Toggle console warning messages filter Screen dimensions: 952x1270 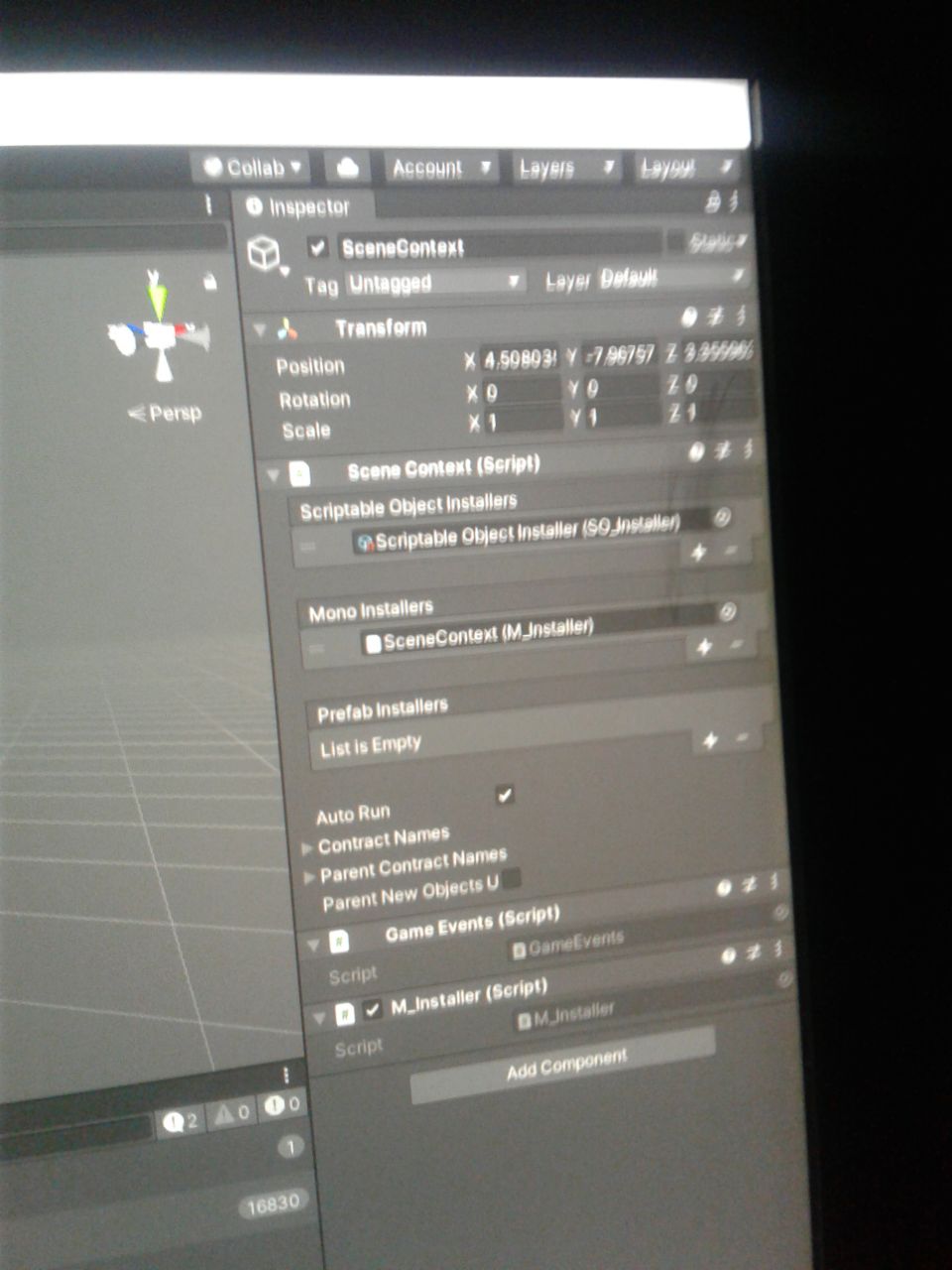(231, 1113)
